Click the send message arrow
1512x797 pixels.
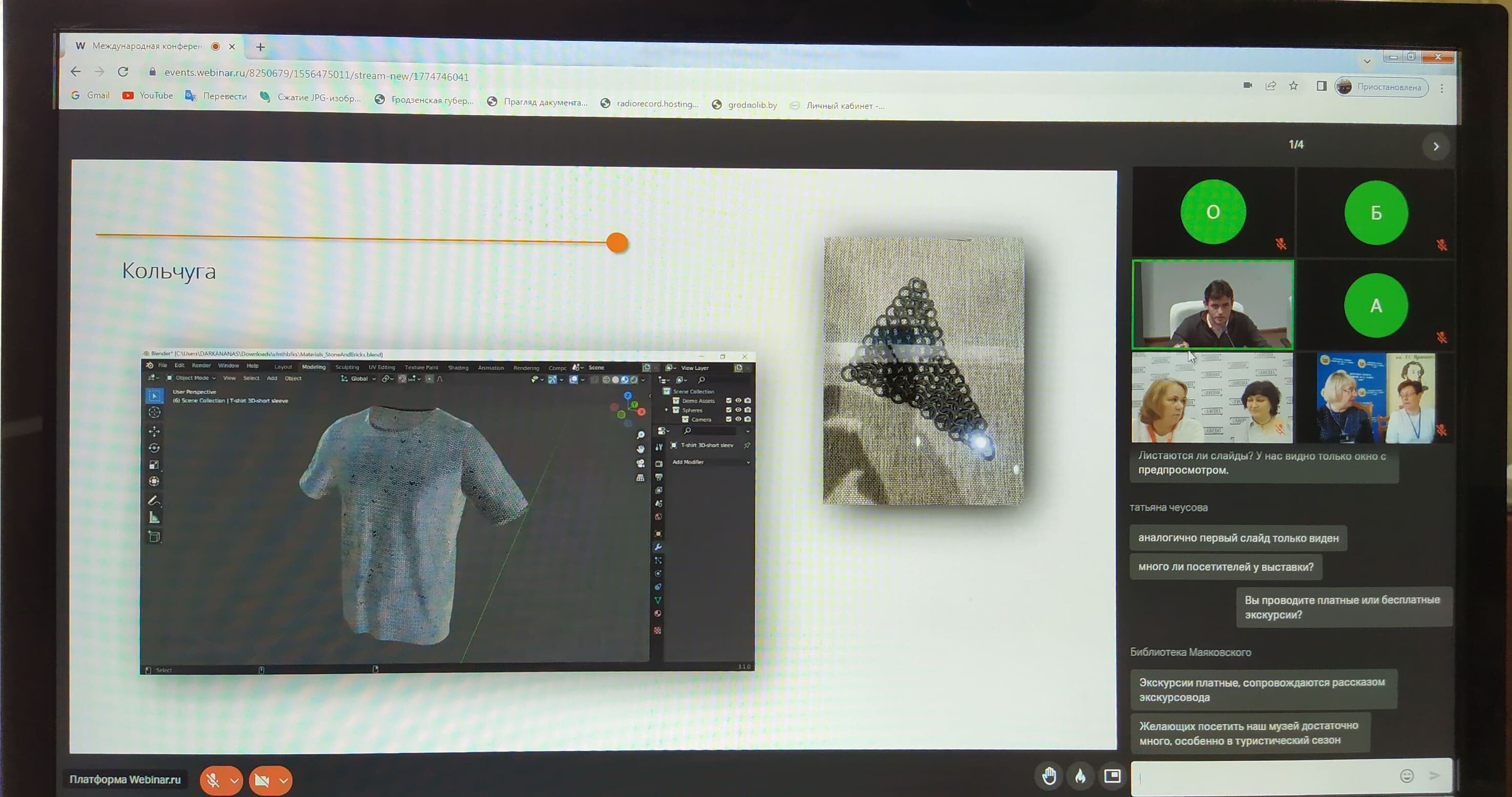coord(1434,776)
